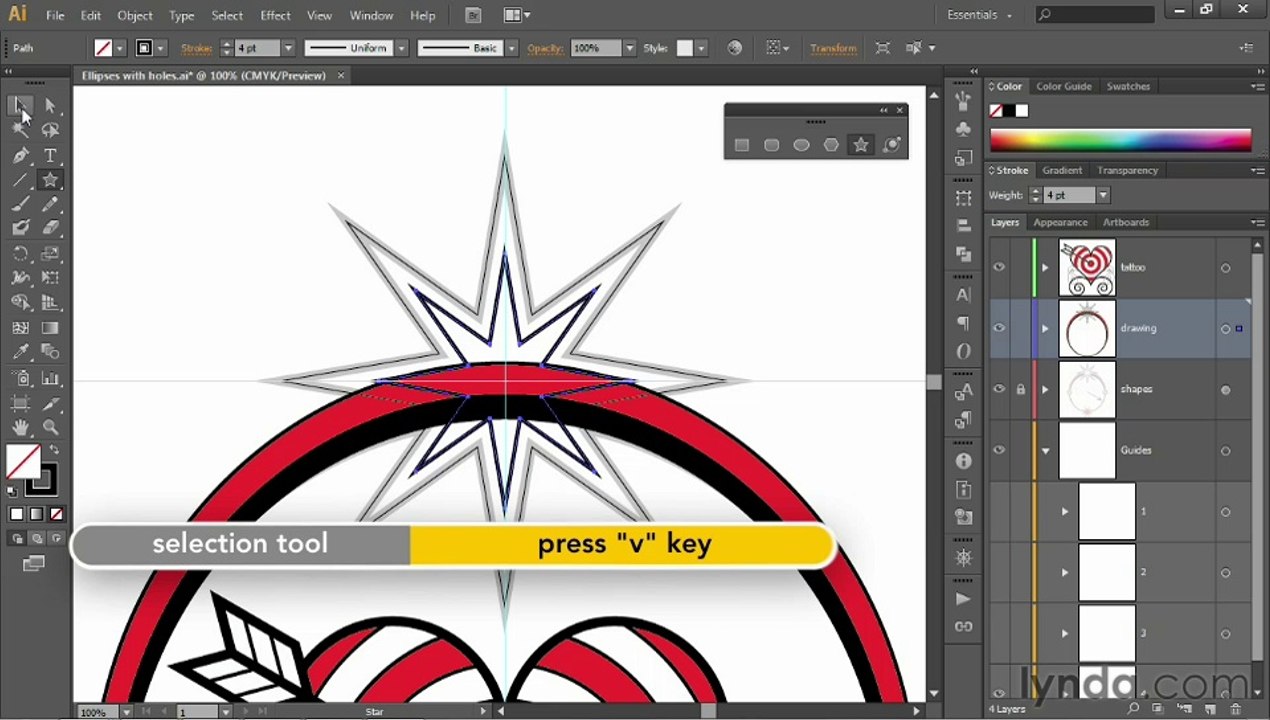Click the color spectrum bar in Color panel
Viewport: 1270px width, 720px height.
[x=1120, y=139]
